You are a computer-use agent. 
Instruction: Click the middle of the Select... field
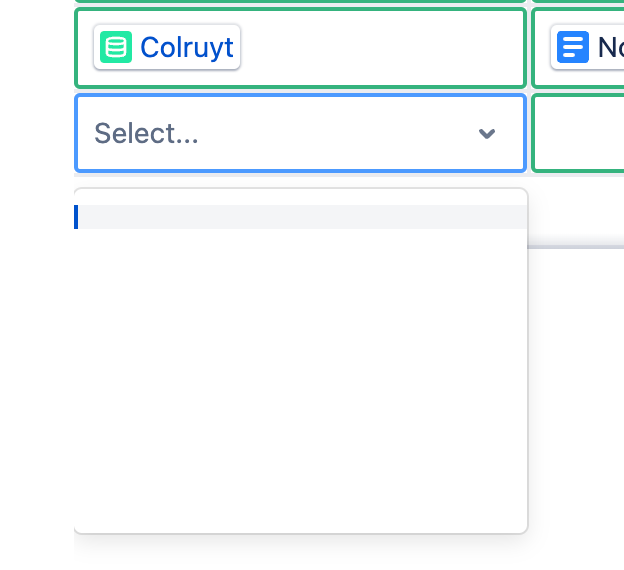pyautogui.click(x=300, y=133)
